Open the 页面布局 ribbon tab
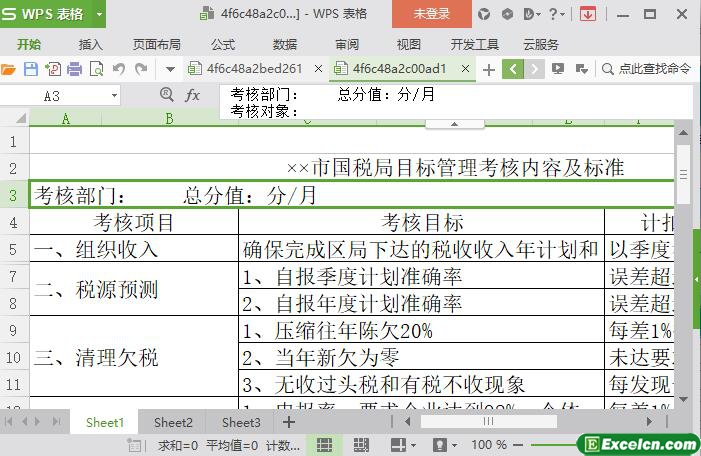The image size is (701, 456). point(157,44)
